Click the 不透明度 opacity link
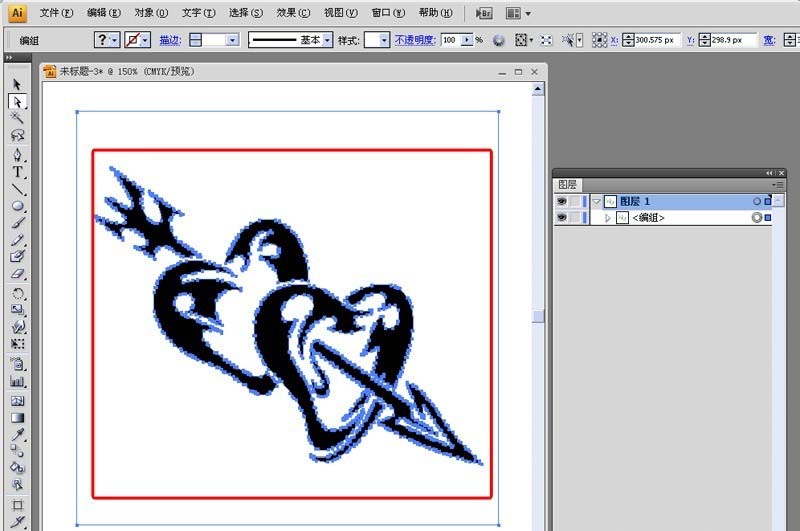Screen dimensions: 800x531 pos(415,40)
